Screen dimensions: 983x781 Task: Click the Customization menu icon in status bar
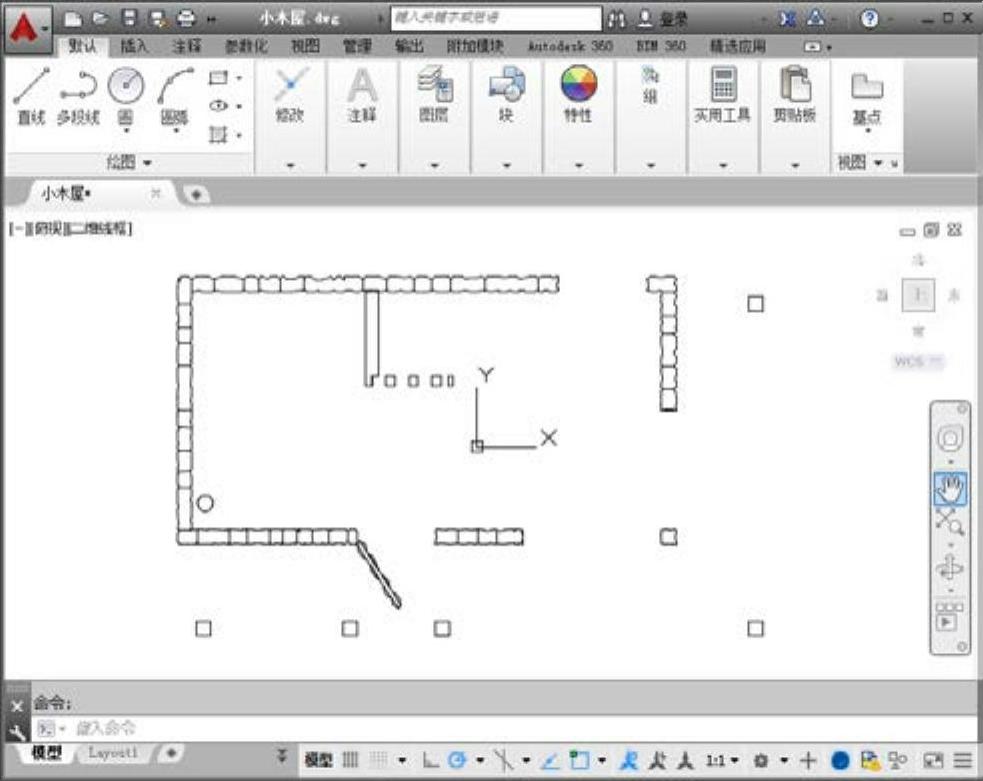(963, 760)
